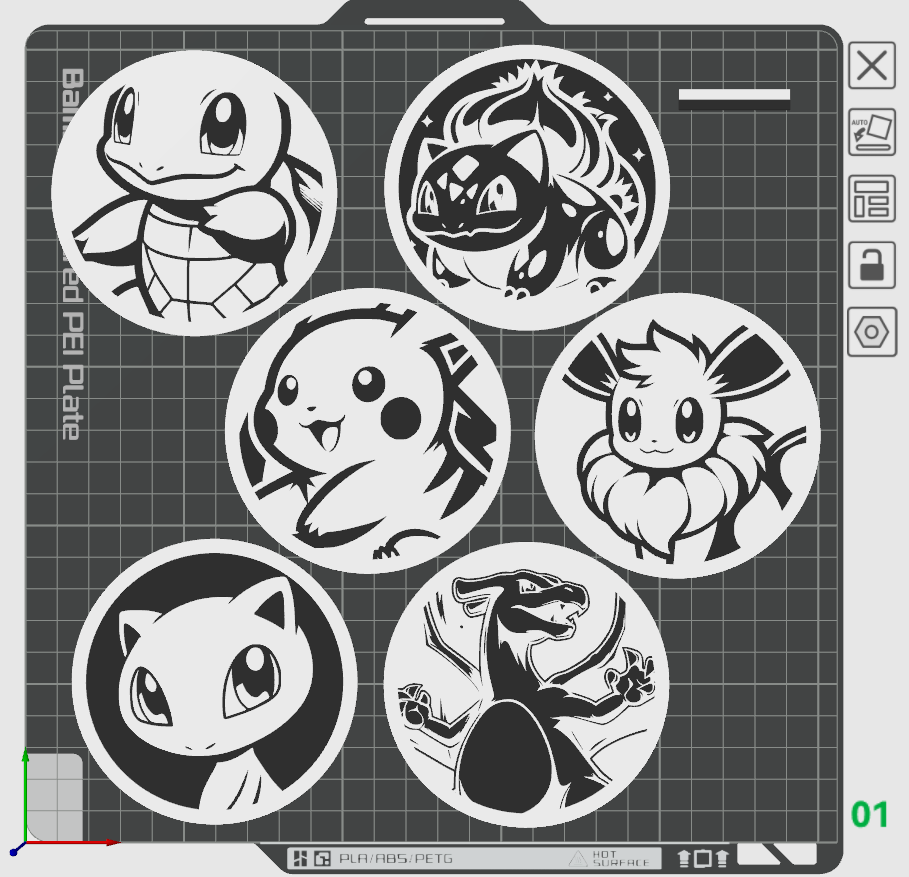Open plate settings hexagon icon

click(x=872, y=332)
